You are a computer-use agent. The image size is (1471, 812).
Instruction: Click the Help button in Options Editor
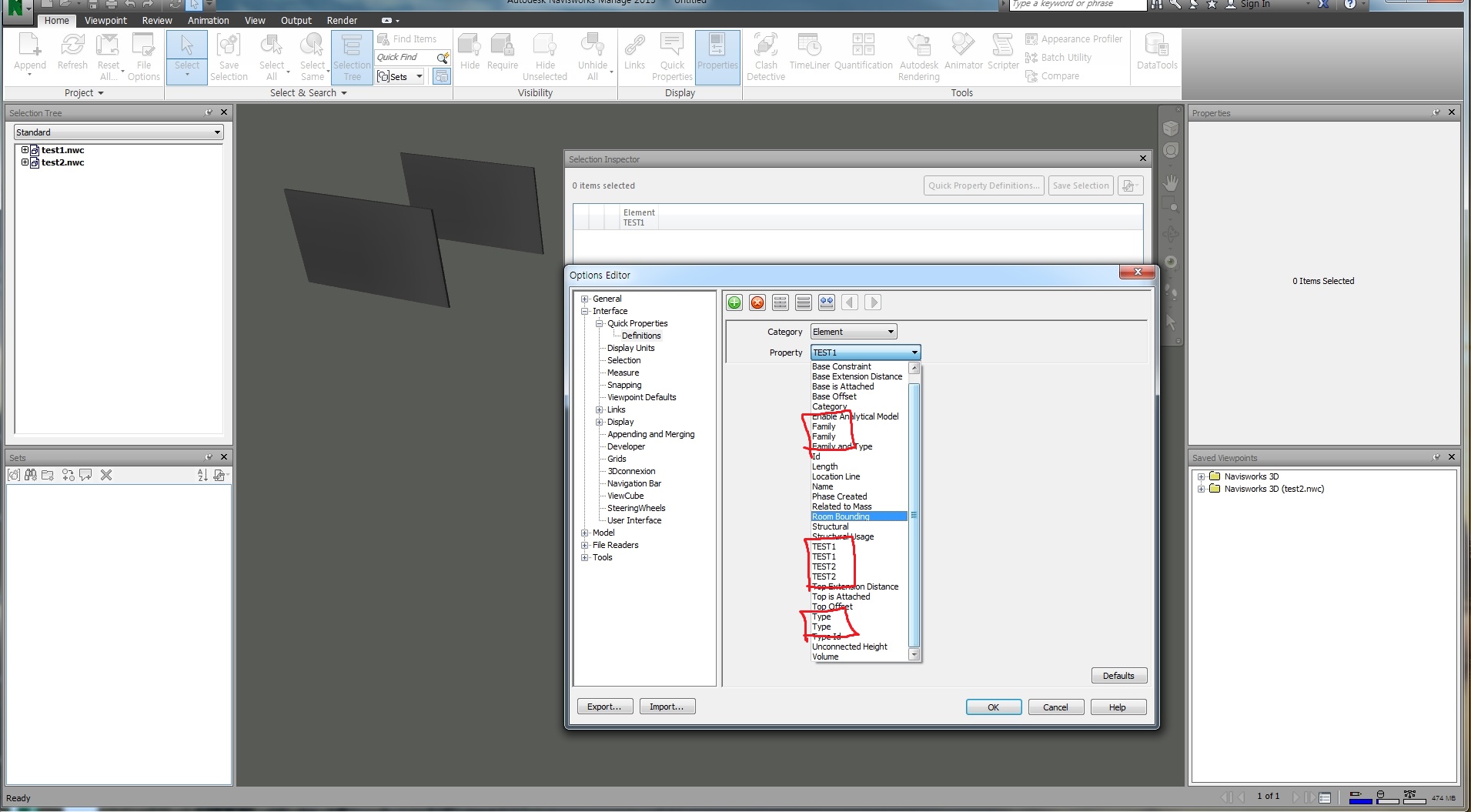pos(1118,707)
